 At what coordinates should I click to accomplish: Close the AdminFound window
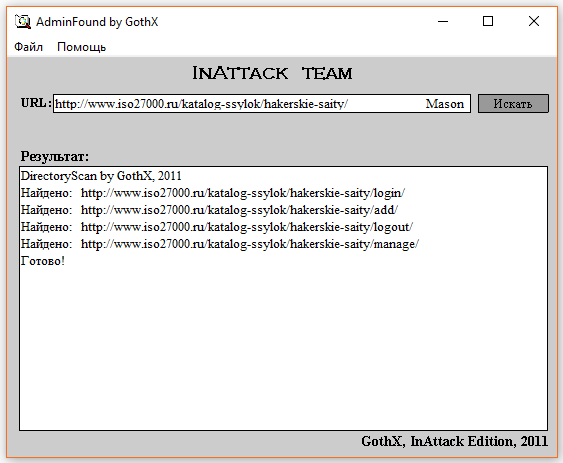coord(534,22)
